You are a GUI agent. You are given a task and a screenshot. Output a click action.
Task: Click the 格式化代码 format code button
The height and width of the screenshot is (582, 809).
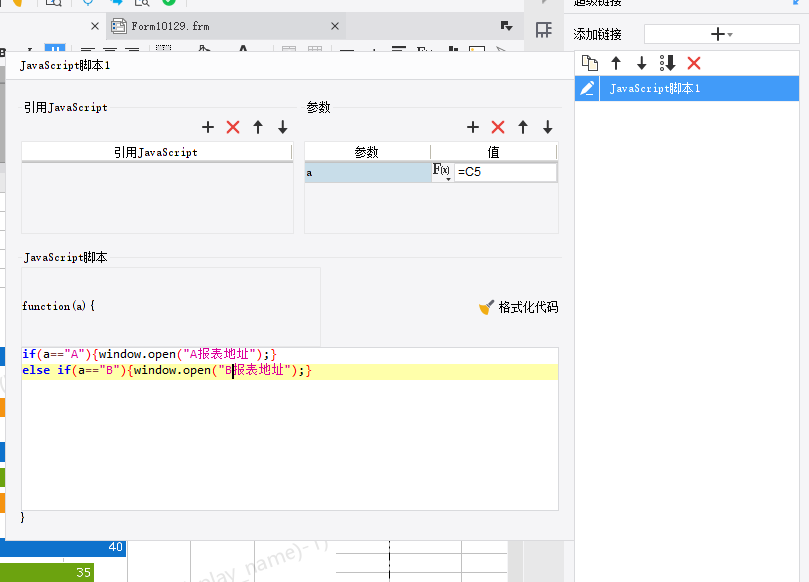pyautogui.click(x=518, y=307)
